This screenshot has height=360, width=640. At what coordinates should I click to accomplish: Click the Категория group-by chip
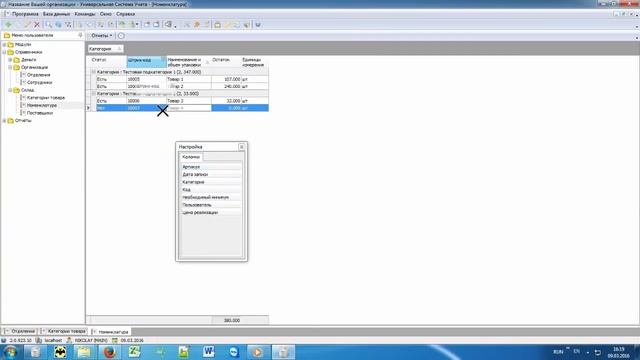tap(105, 49)
